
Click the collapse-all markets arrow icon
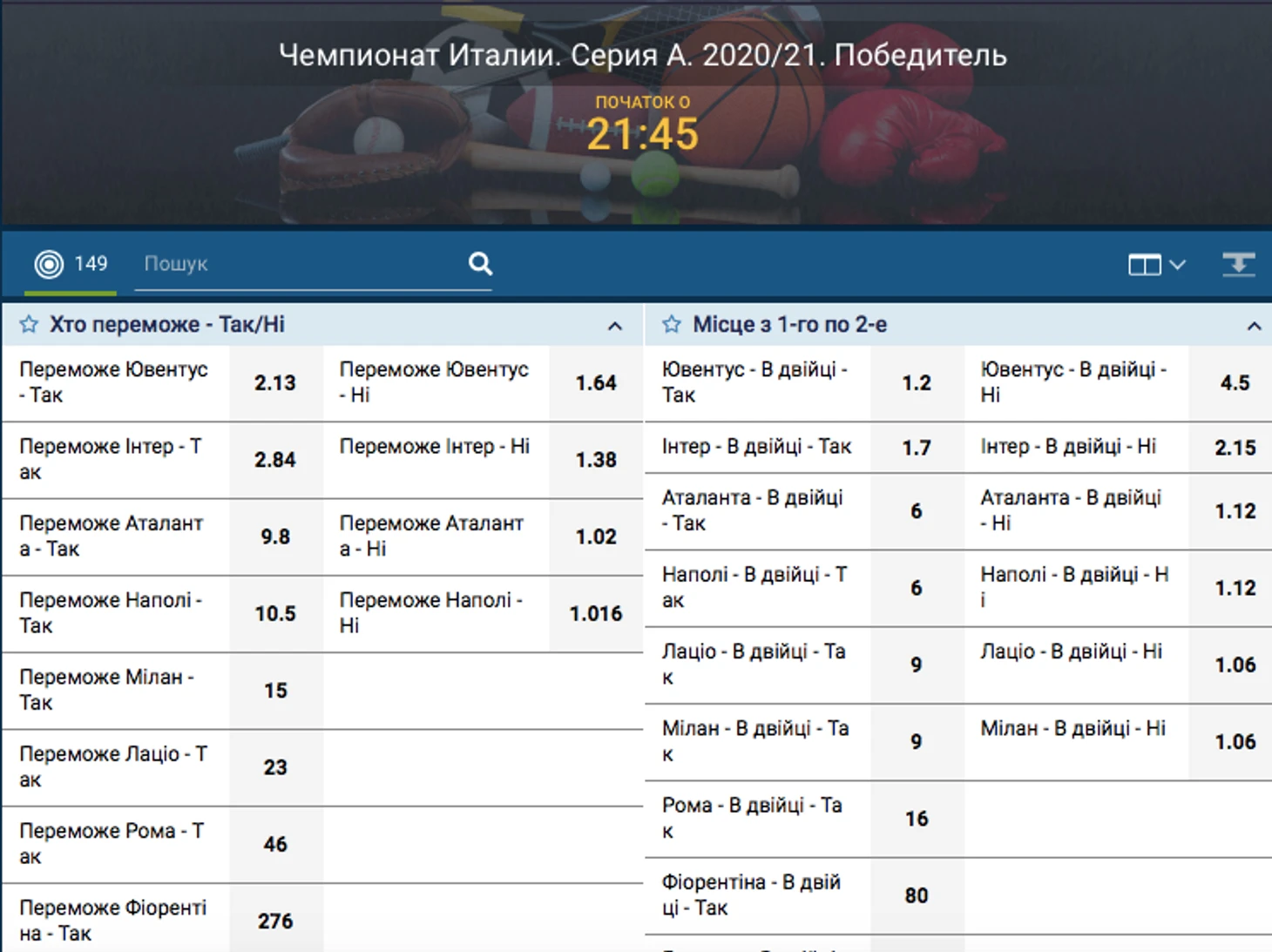point(1238,264)
